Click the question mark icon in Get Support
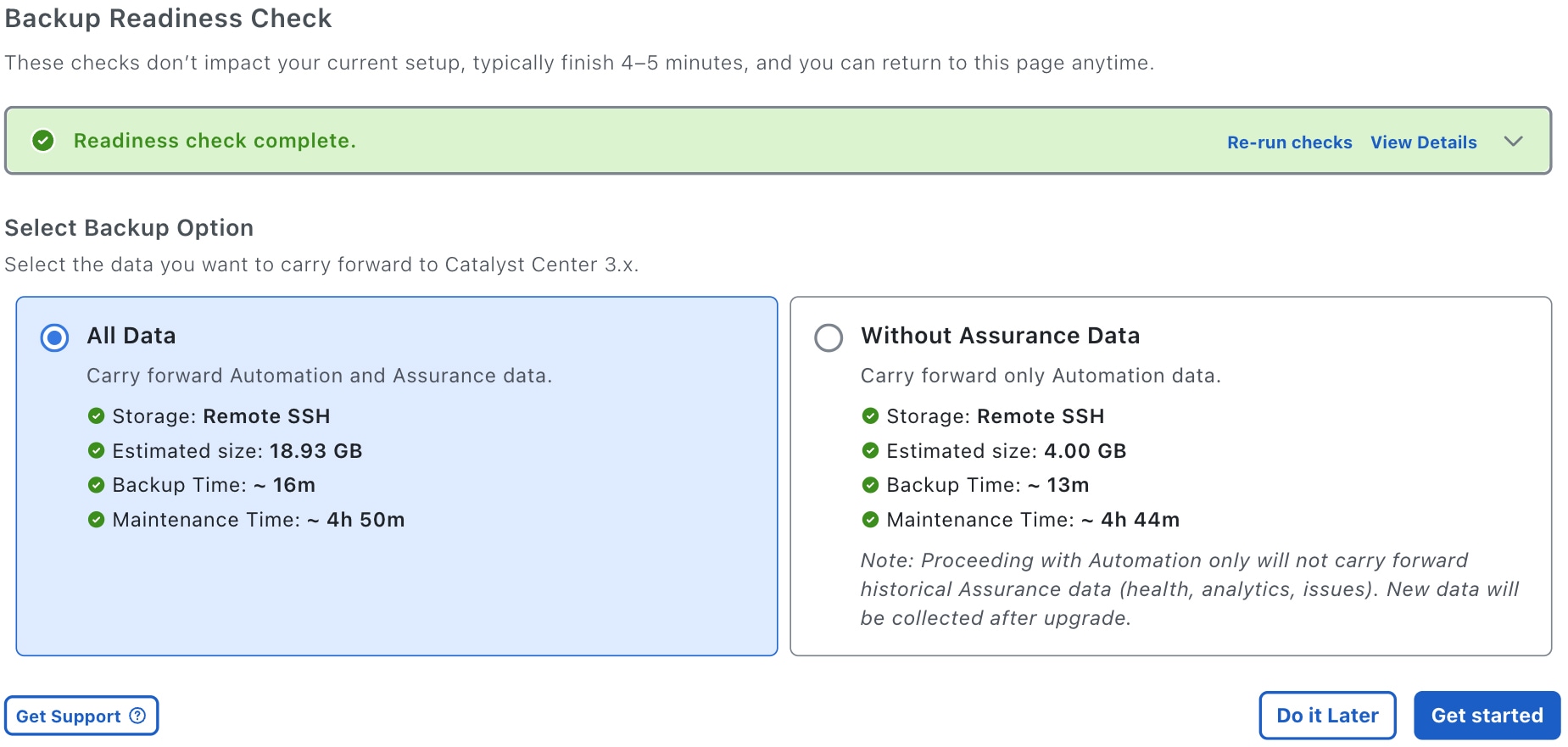 pos(137,716)
